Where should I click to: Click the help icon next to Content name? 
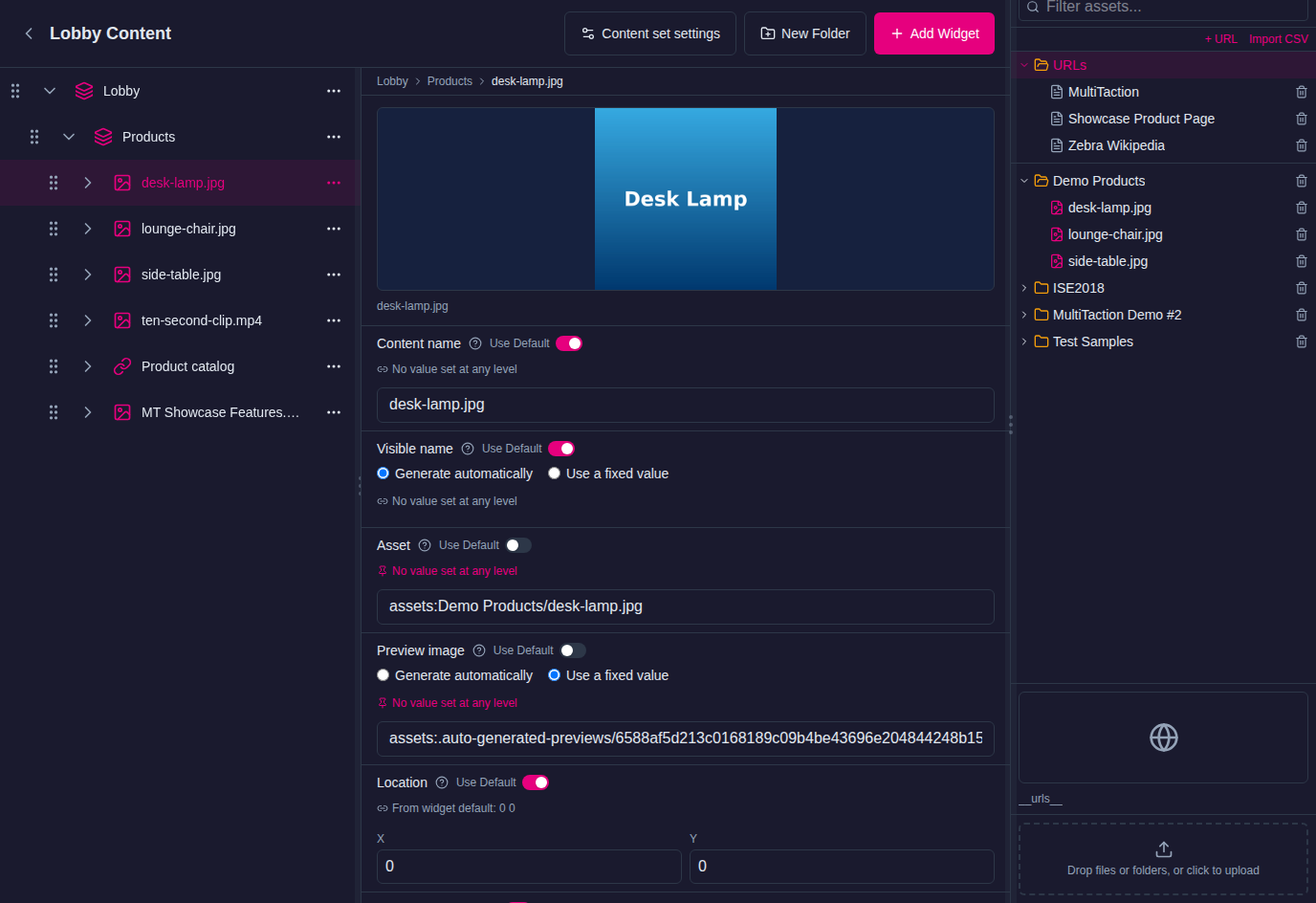(475, 343)
